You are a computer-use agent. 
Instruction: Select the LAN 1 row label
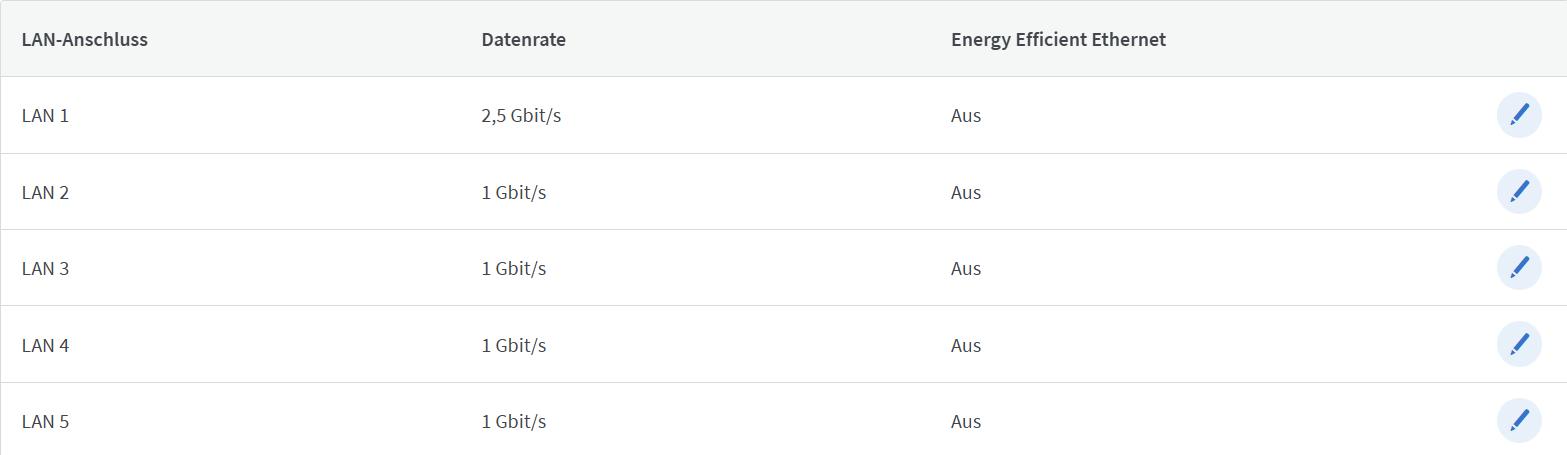(x=45, y=116)
